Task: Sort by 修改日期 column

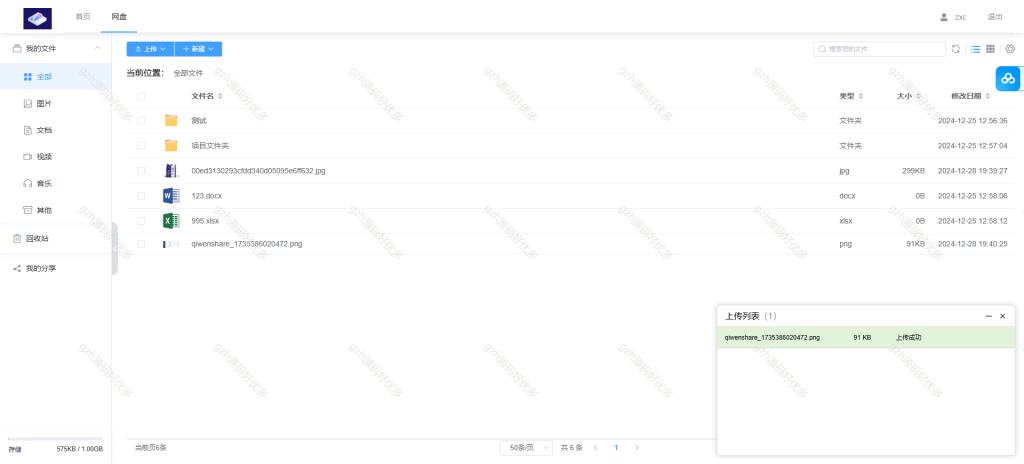Action: tap(970, 96)
